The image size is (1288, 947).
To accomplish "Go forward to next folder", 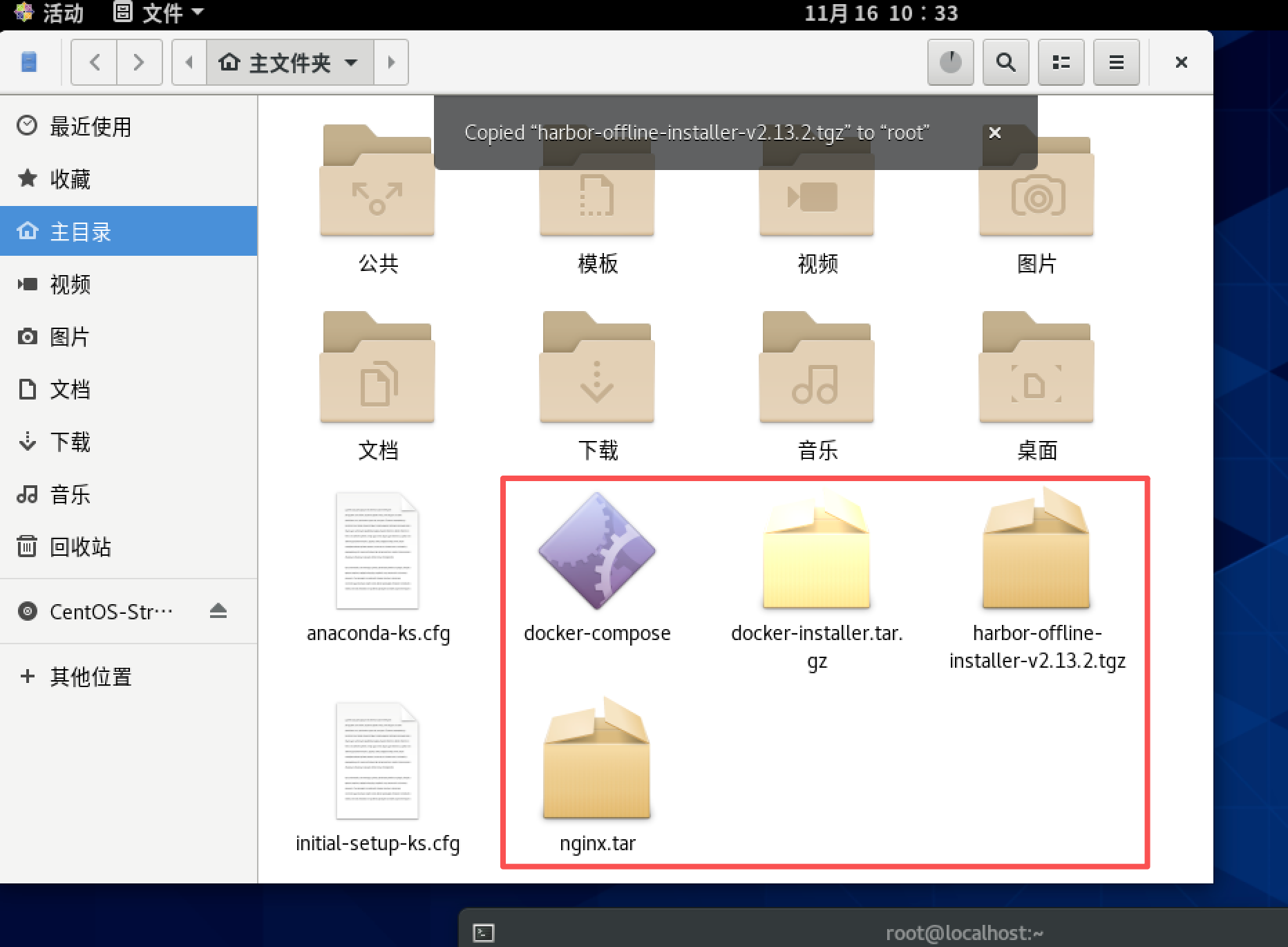I will [139, 62].
